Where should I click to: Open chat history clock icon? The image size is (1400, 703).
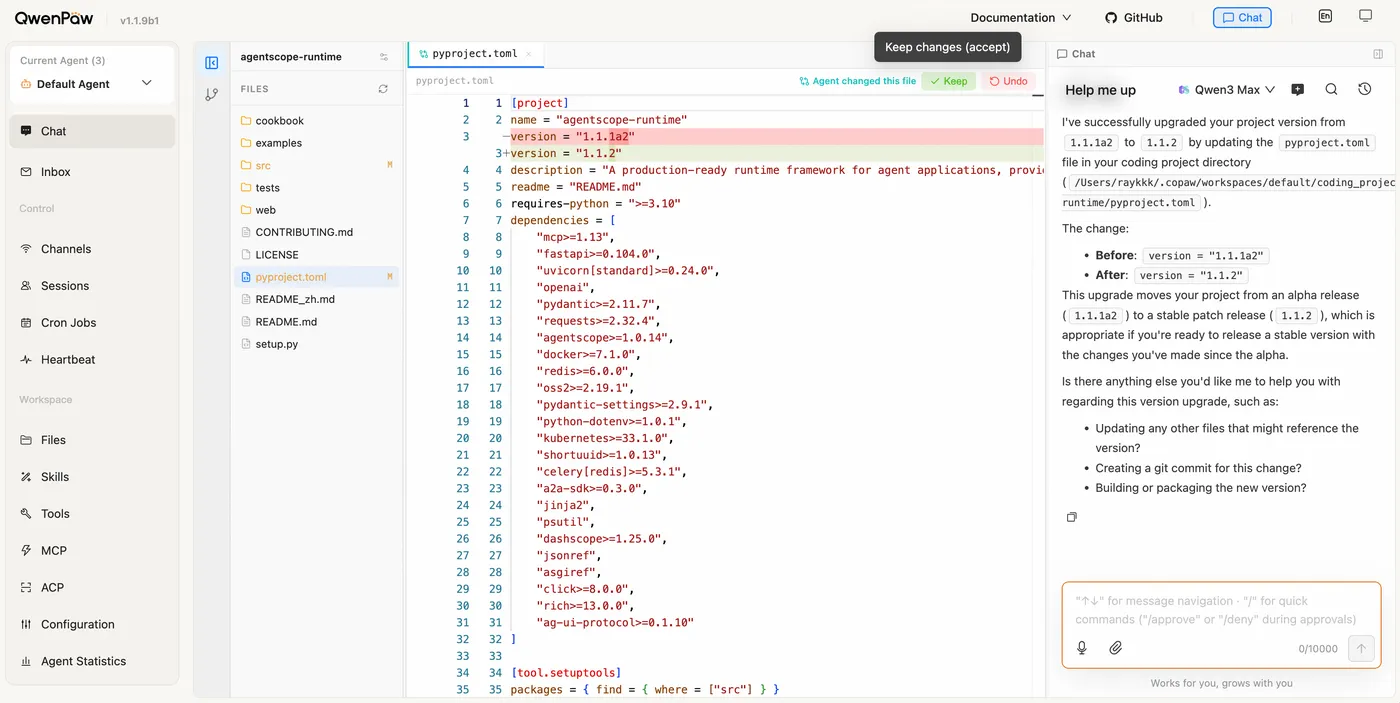click(x=1365, y=90)
